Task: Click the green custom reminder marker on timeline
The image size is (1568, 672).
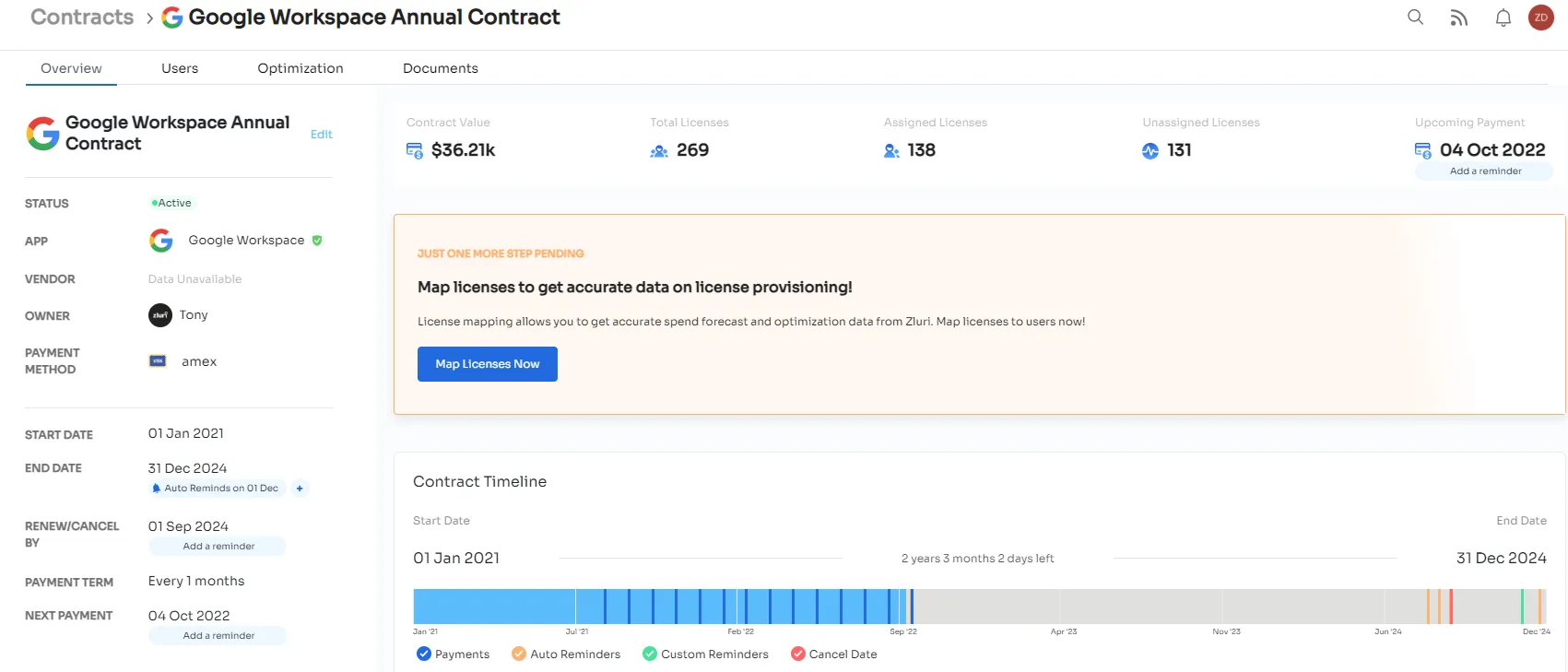Action: (1522, 607)
